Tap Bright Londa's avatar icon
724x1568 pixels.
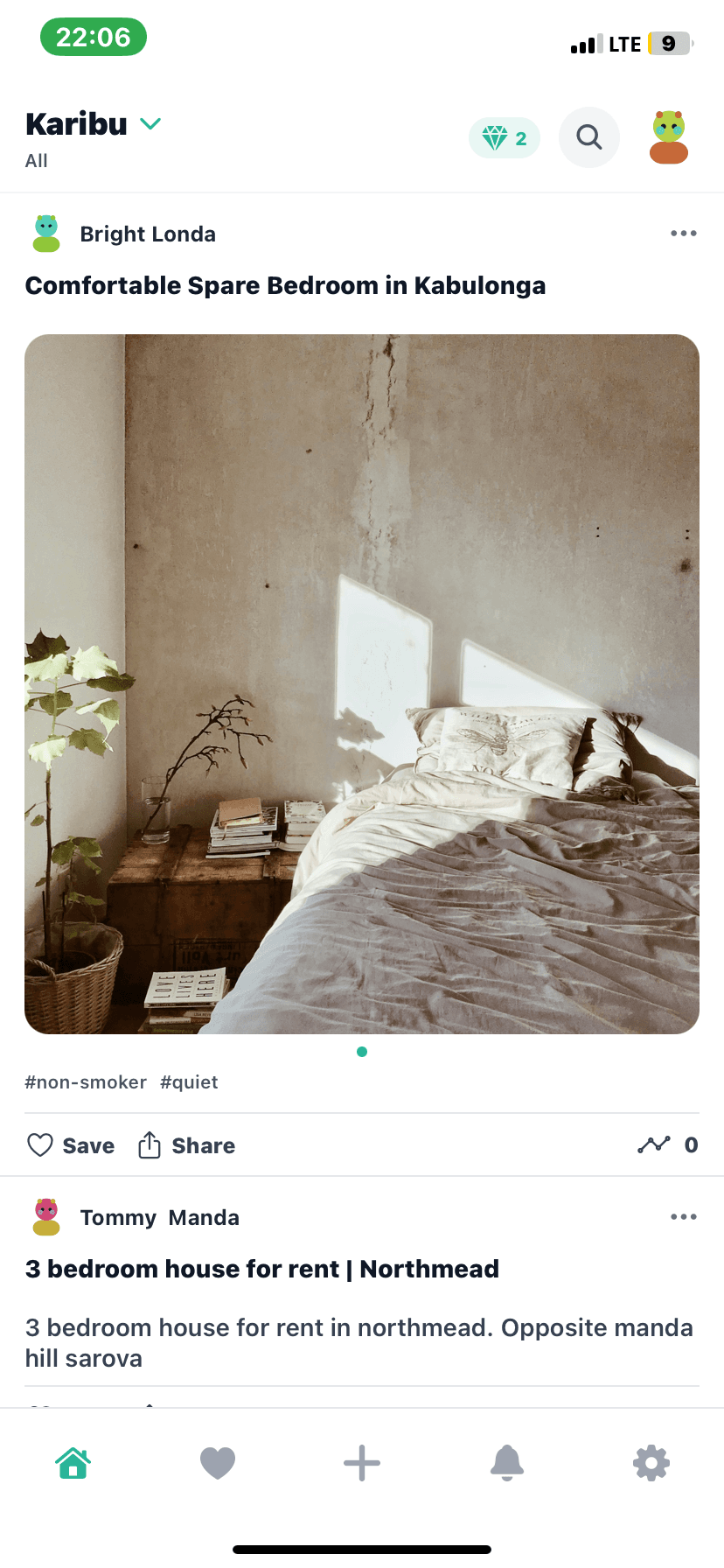coord(46,234)
